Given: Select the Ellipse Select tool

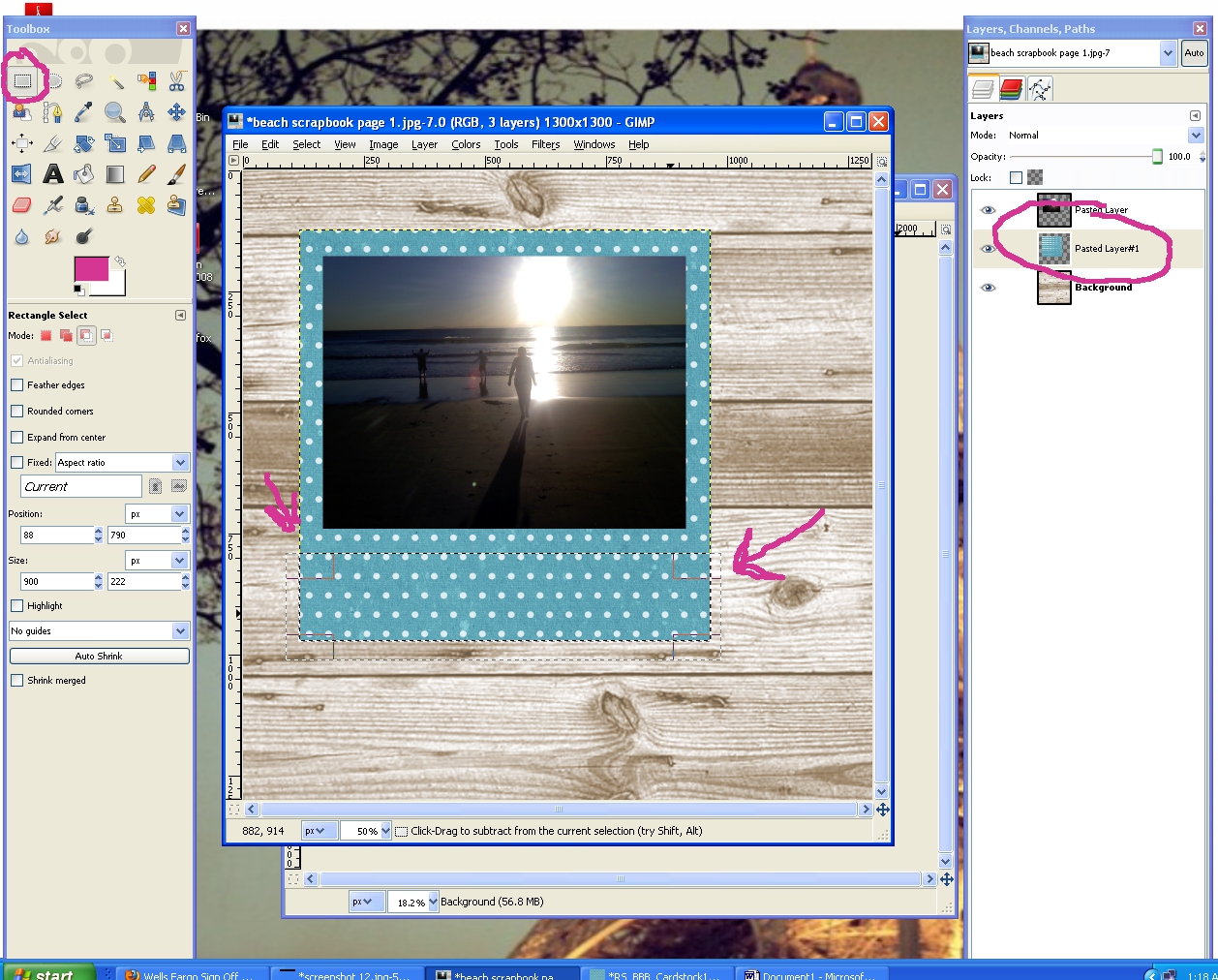Looking at the screenshot, I should pos(54,81).
